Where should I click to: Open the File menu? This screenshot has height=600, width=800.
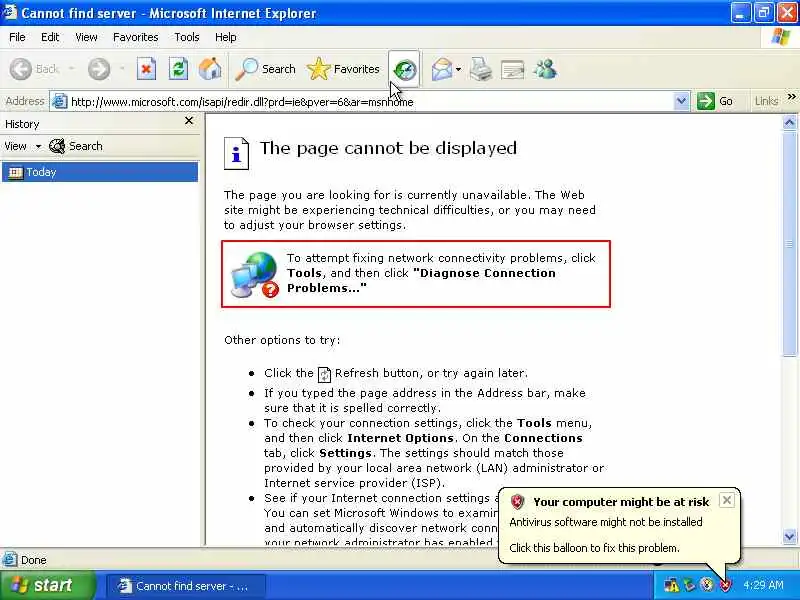pyautogui.click(x=17, y=37)
